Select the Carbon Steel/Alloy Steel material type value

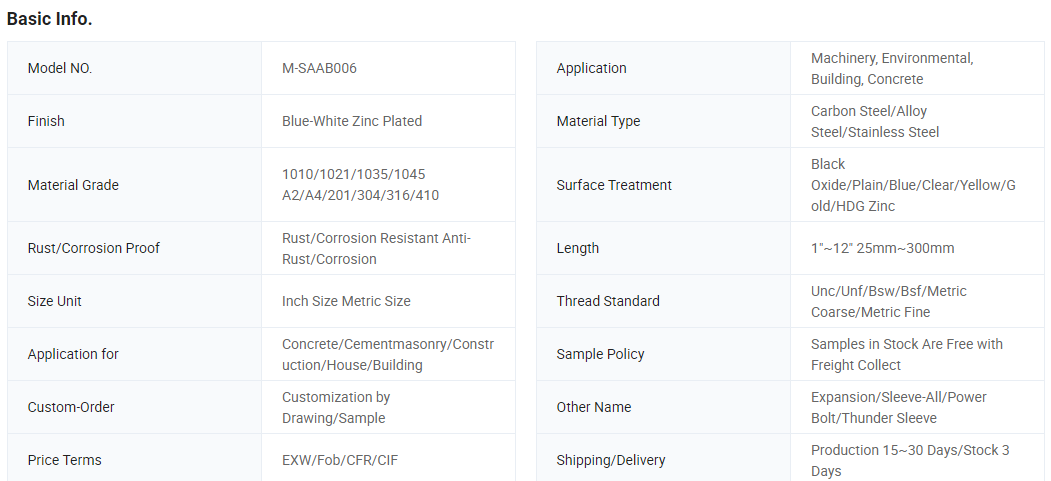(x=875, y=121)
